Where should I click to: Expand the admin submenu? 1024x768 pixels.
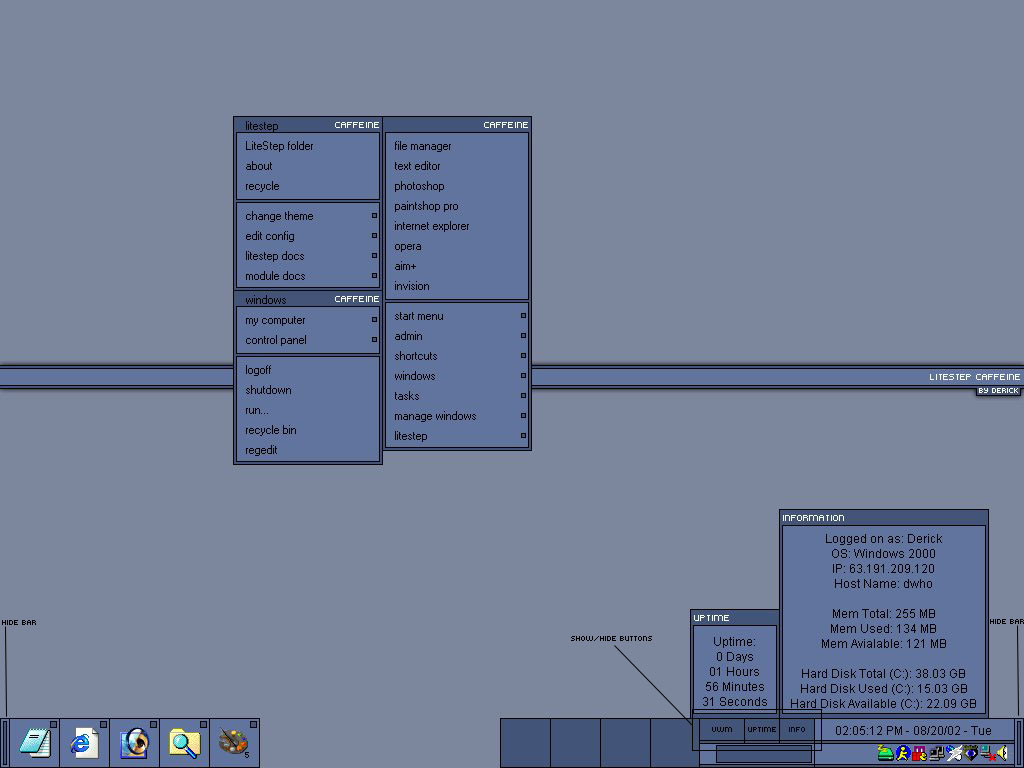[456, 336]
